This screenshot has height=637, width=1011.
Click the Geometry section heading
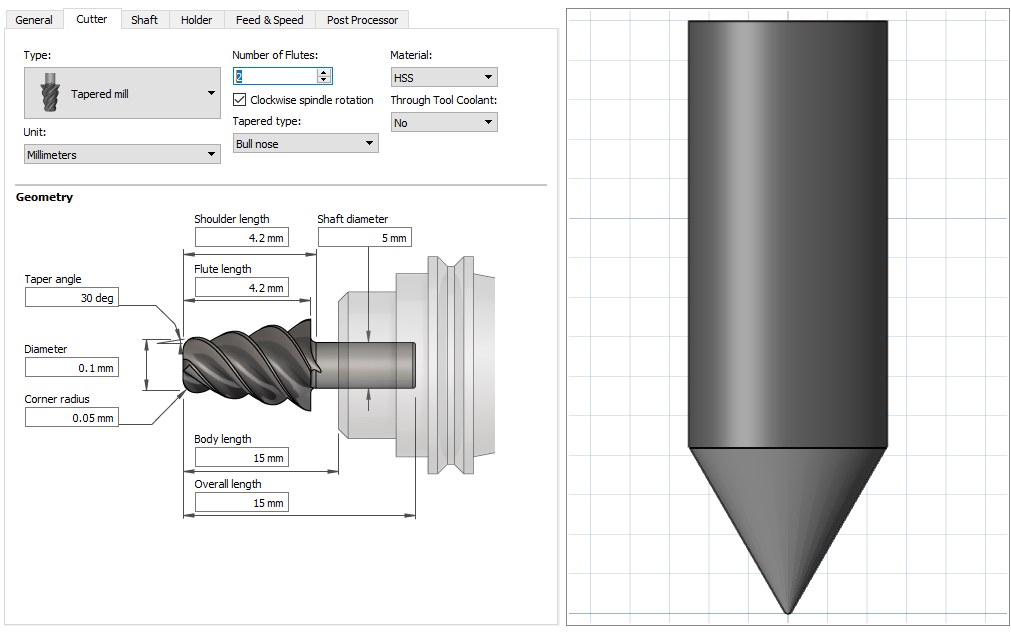click(44, 197)
